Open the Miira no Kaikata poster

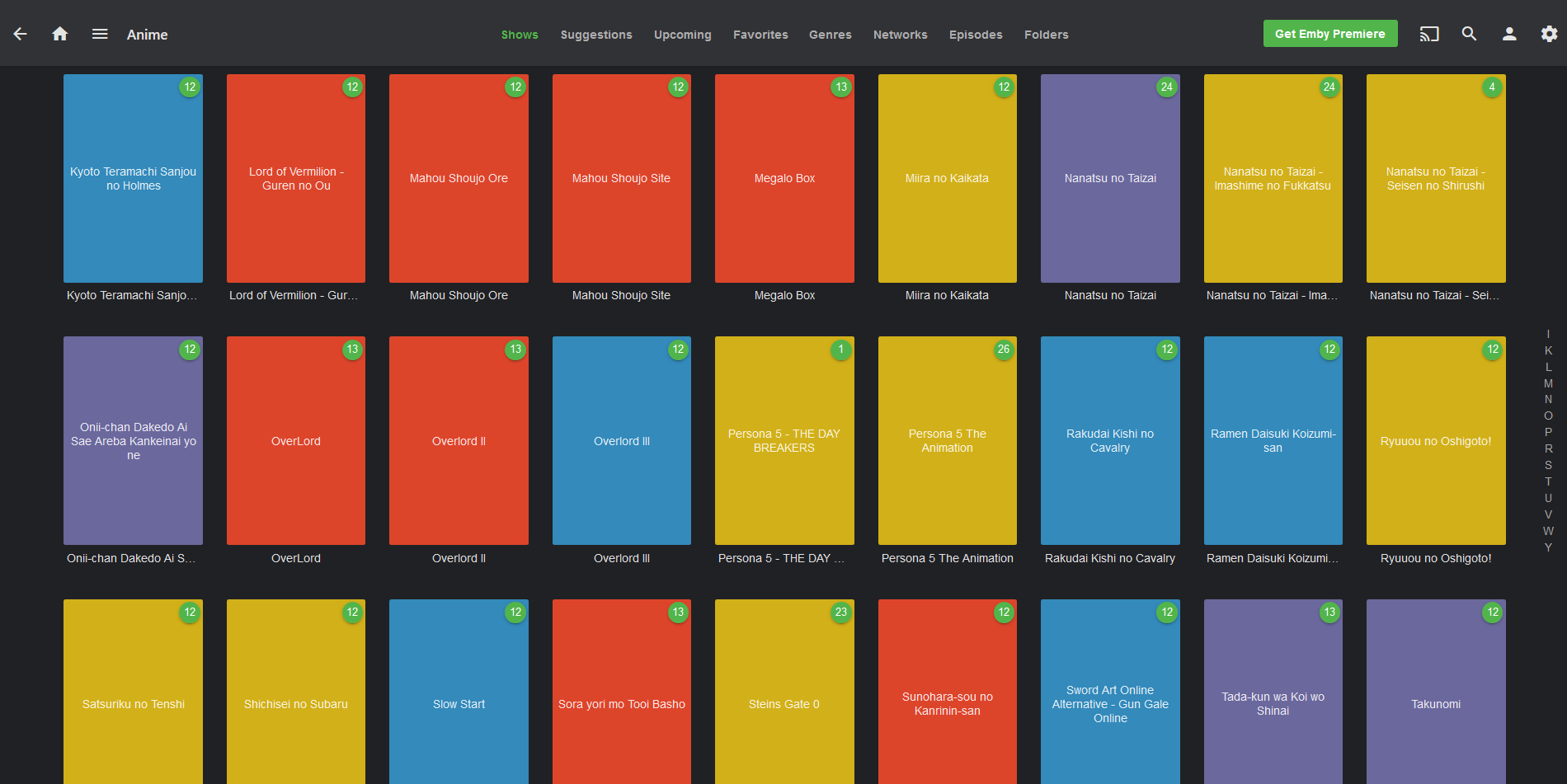point(948,178)
